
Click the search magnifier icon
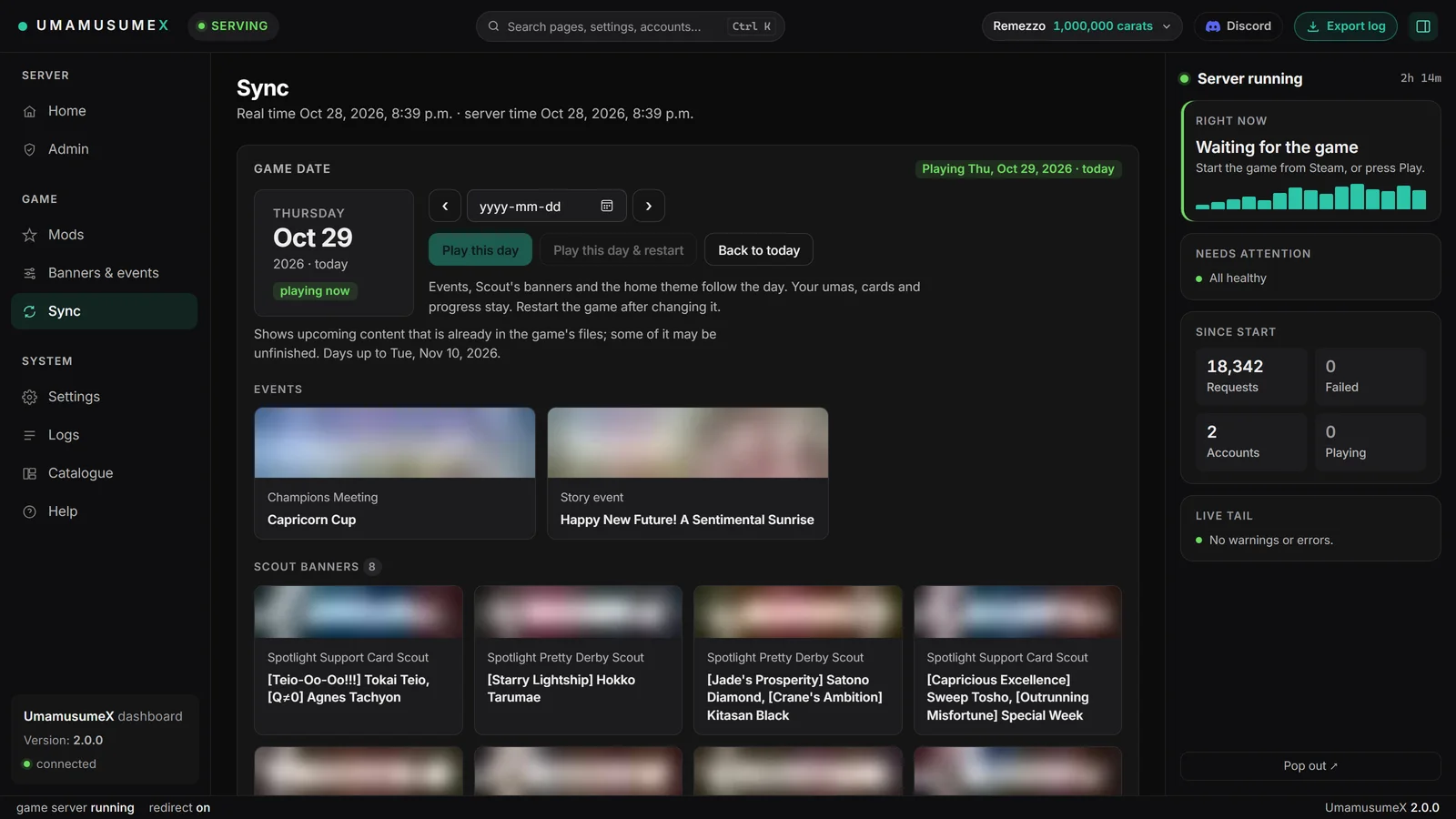pos(493,26)
